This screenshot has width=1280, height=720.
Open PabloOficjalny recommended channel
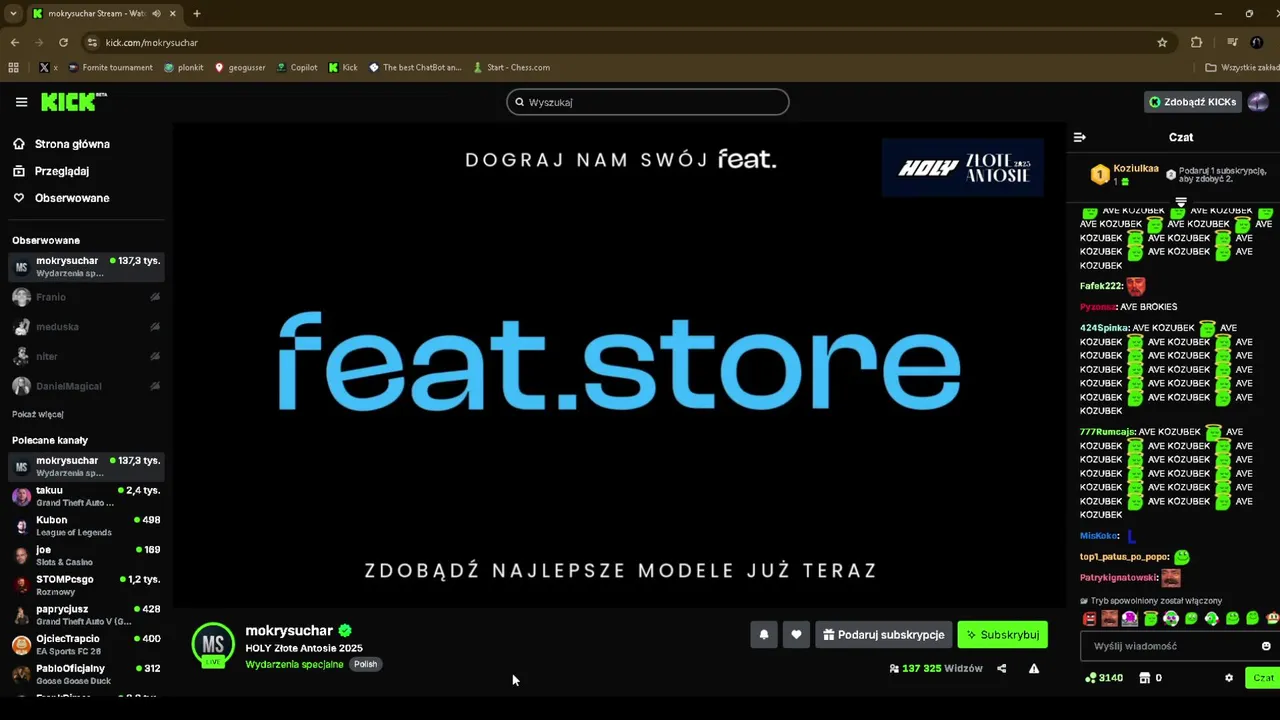tap(86, 674)
